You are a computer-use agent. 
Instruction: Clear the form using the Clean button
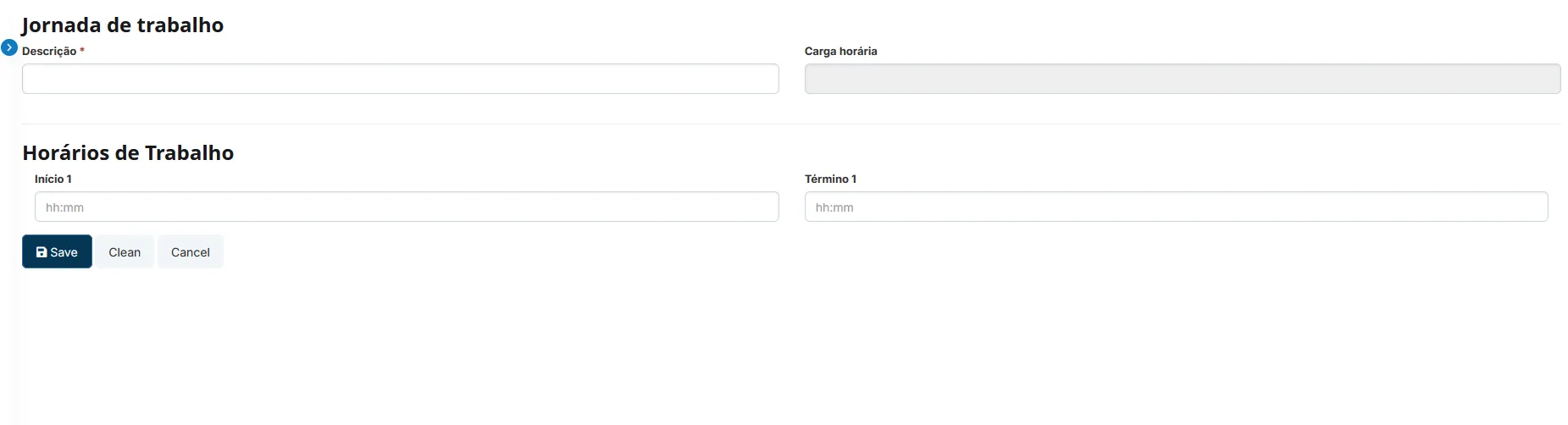click(x=125, y=251)
